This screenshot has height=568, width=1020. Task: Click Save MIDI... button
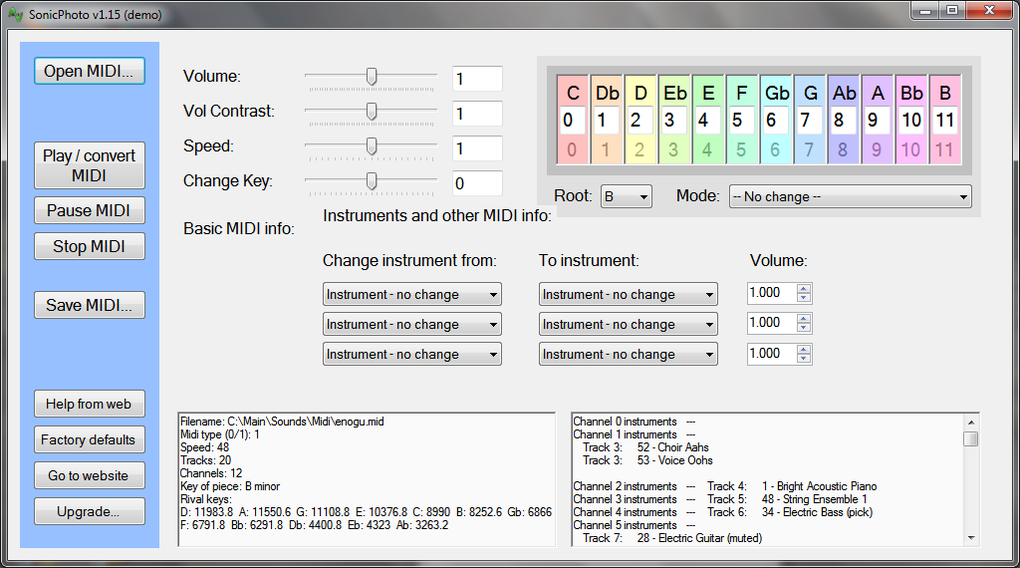point(89,305)
